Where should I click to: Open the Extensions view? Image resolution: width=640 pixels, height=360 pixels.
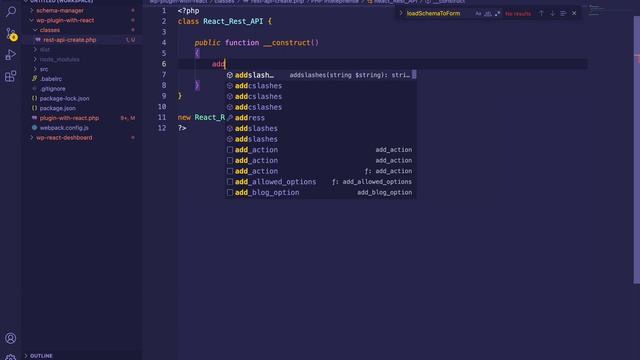11,76
